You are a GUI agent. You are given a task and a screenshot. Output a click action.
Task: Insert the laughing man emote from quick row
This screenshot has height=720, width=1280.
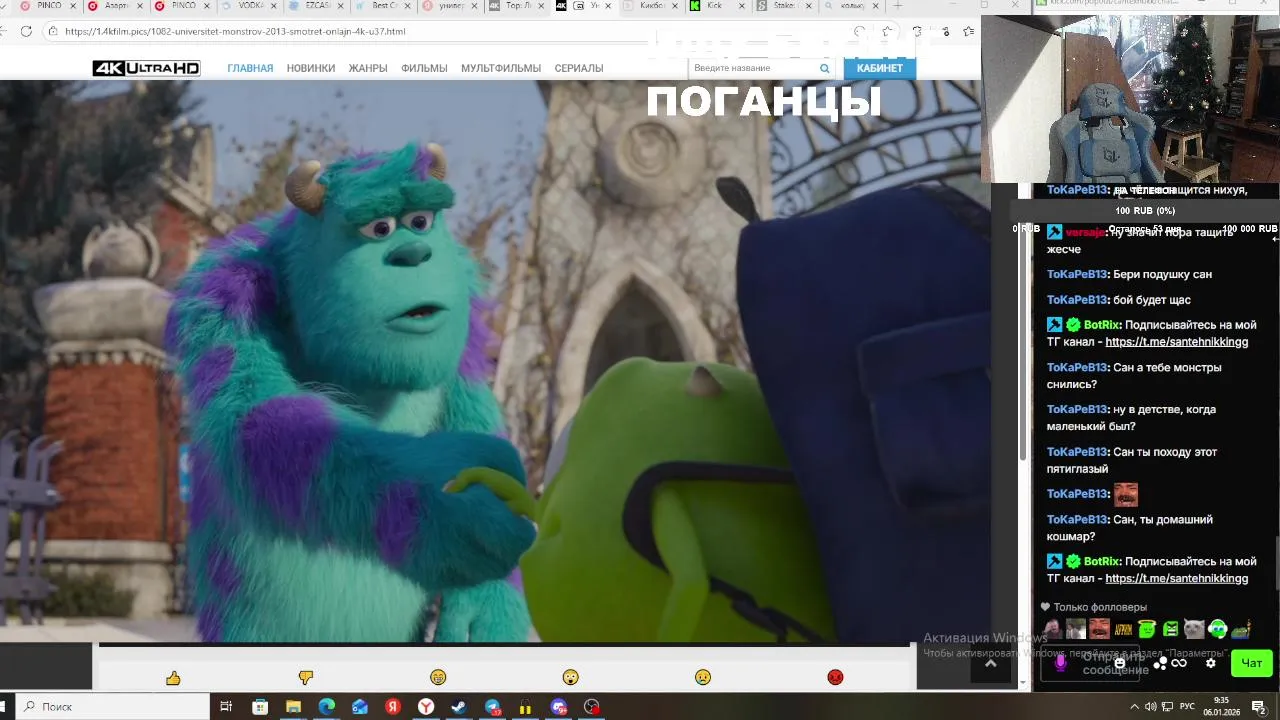[x=1099, y=629]
